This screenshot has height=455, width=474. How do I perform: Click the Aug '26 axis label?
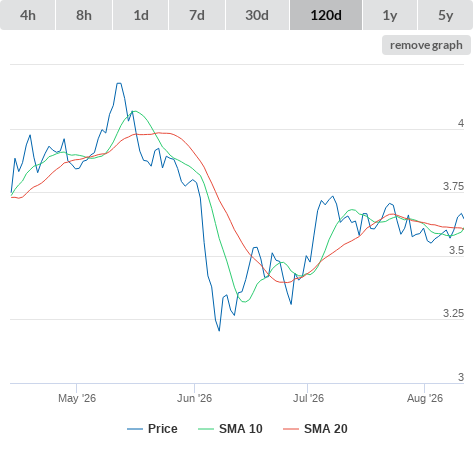[x=425, y=398]
